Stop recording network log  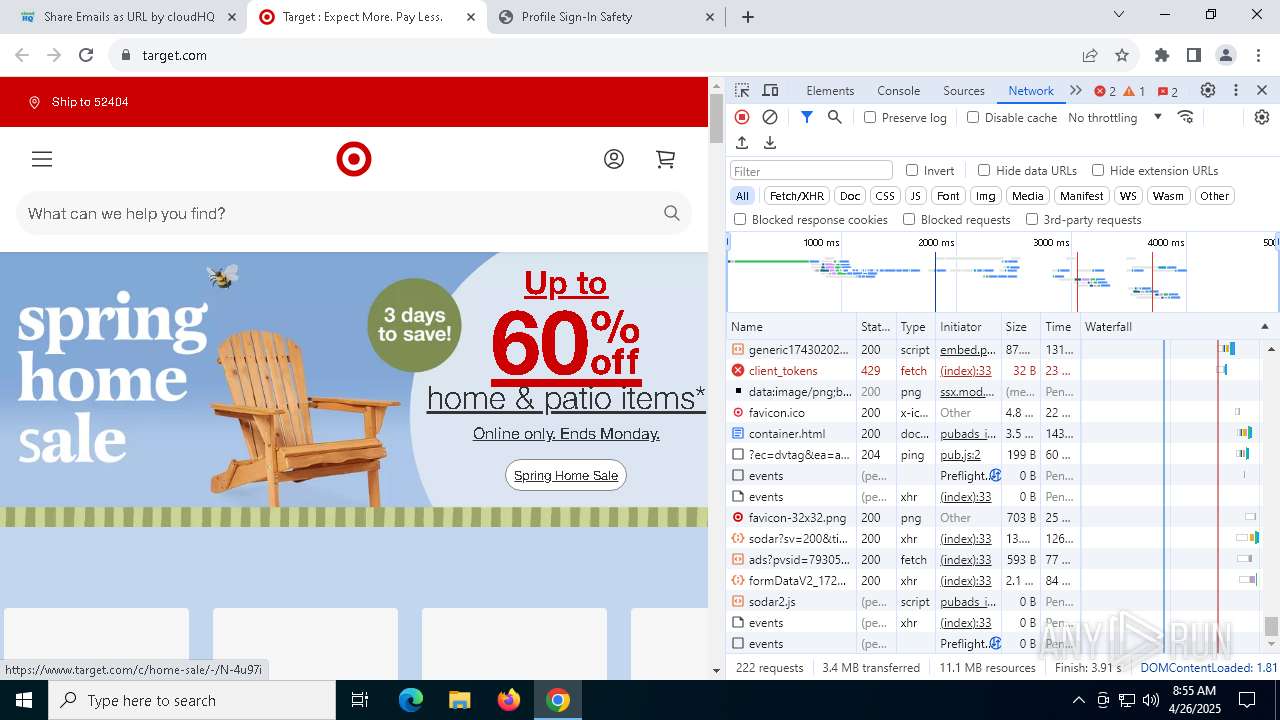742,117
